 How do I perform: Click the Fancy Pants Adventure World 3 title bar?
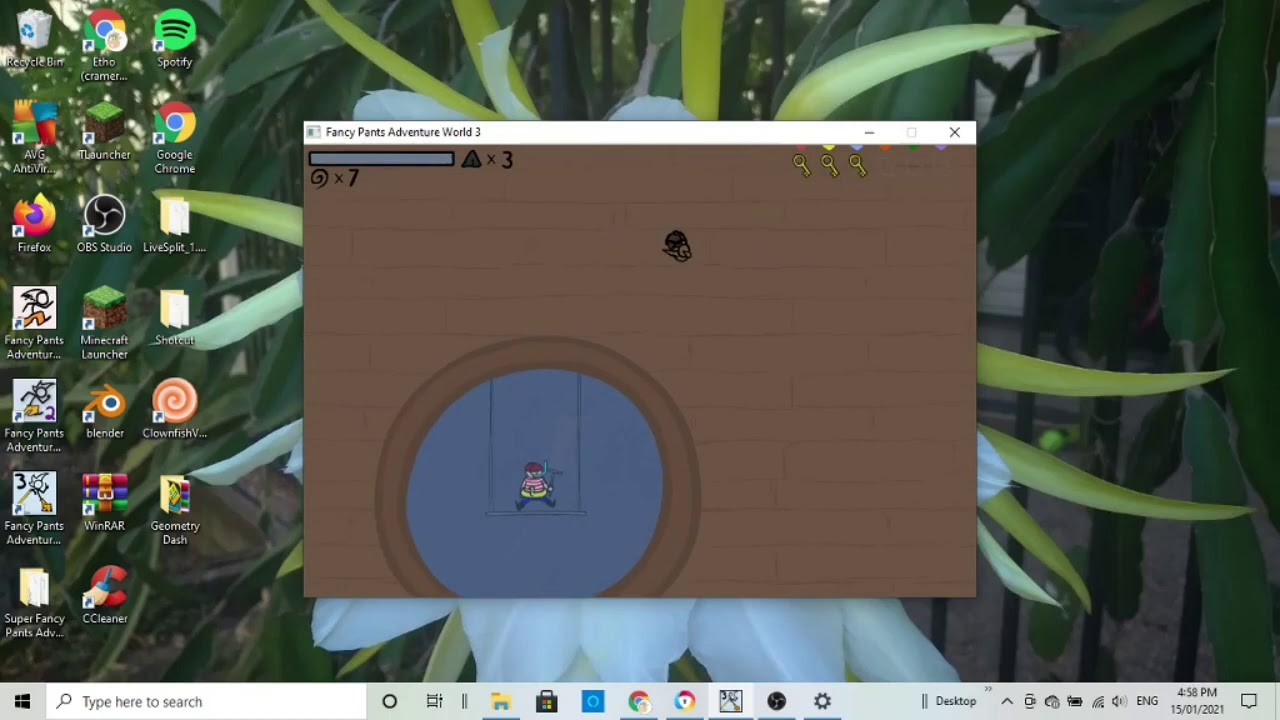639,132
